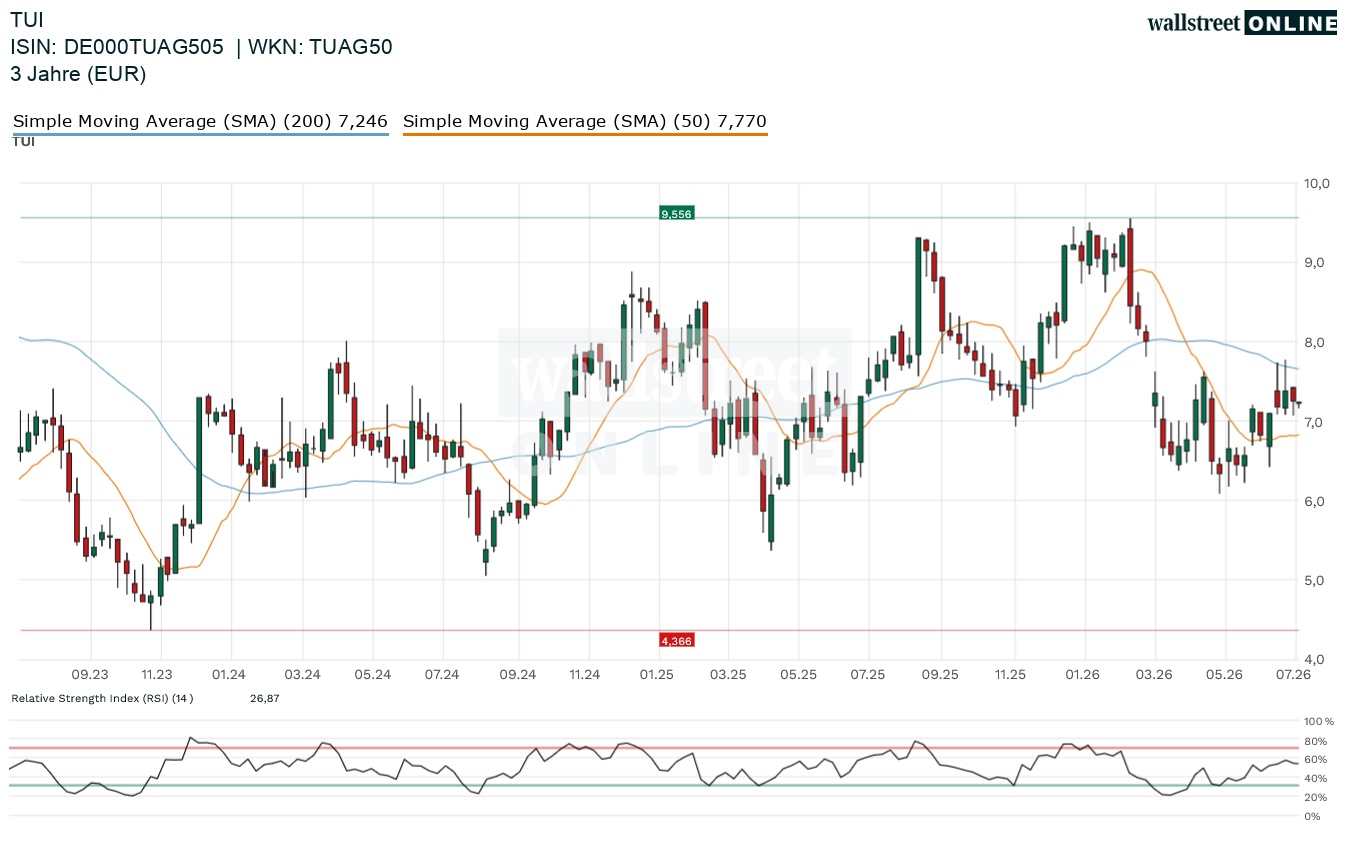
Task: Select the SMA (50) 7,770 legend entry
Action: (x=585, y=122)
